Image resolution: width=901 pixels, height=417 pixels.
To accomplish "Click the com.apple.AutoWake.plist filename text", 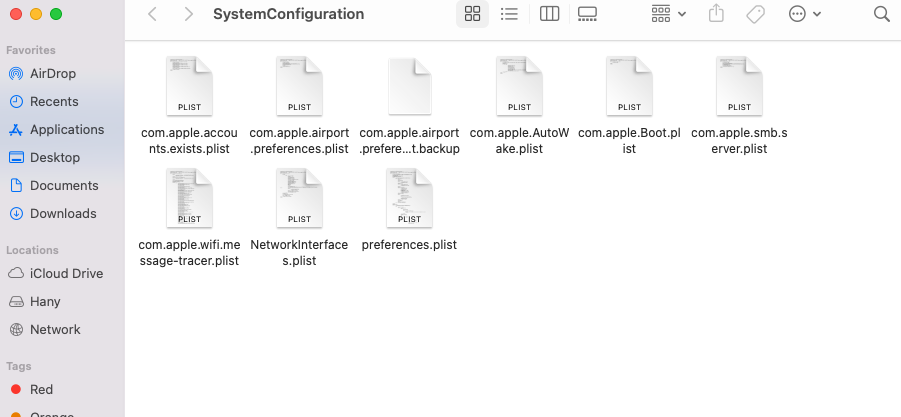I will (519, 141).
